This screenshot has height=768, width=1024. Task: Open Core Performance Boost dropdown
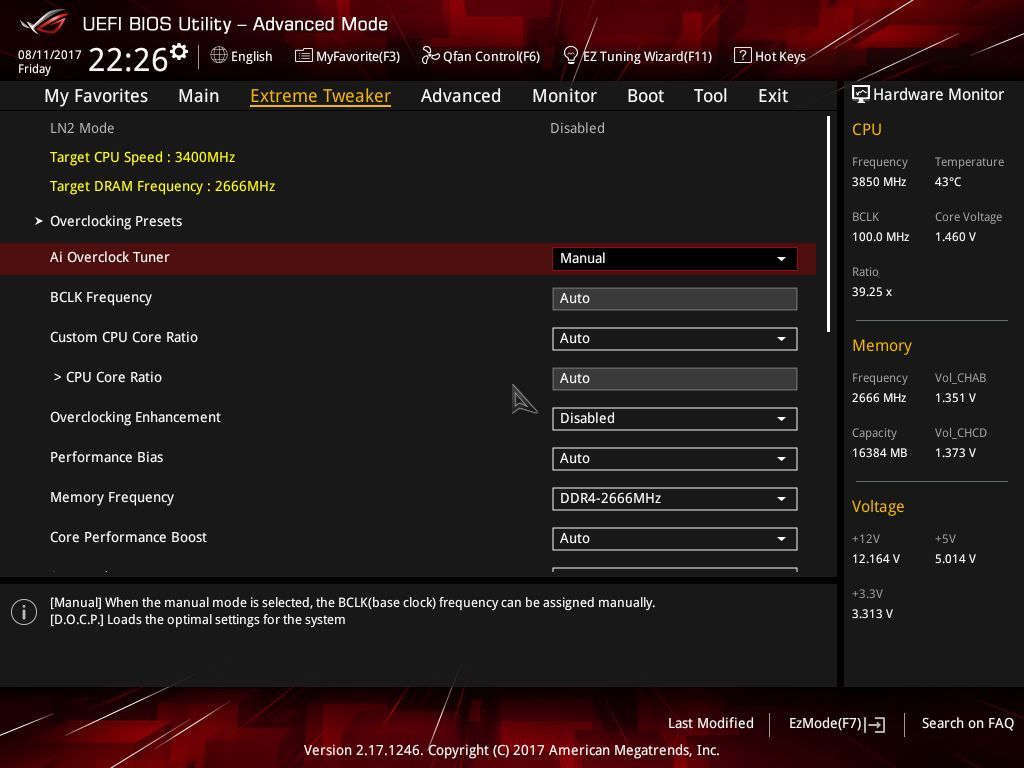(675, 538)
